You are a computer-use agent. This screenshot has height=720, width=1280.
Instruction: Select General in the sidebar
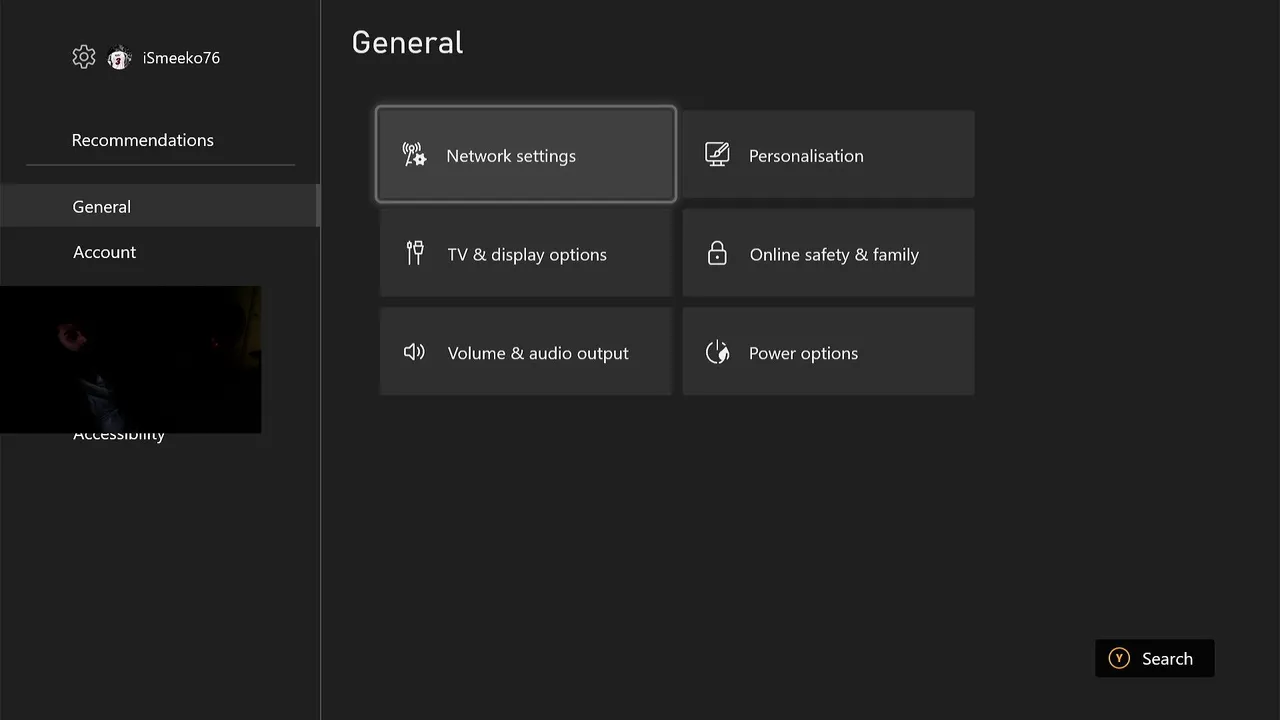tap(102, 207)
